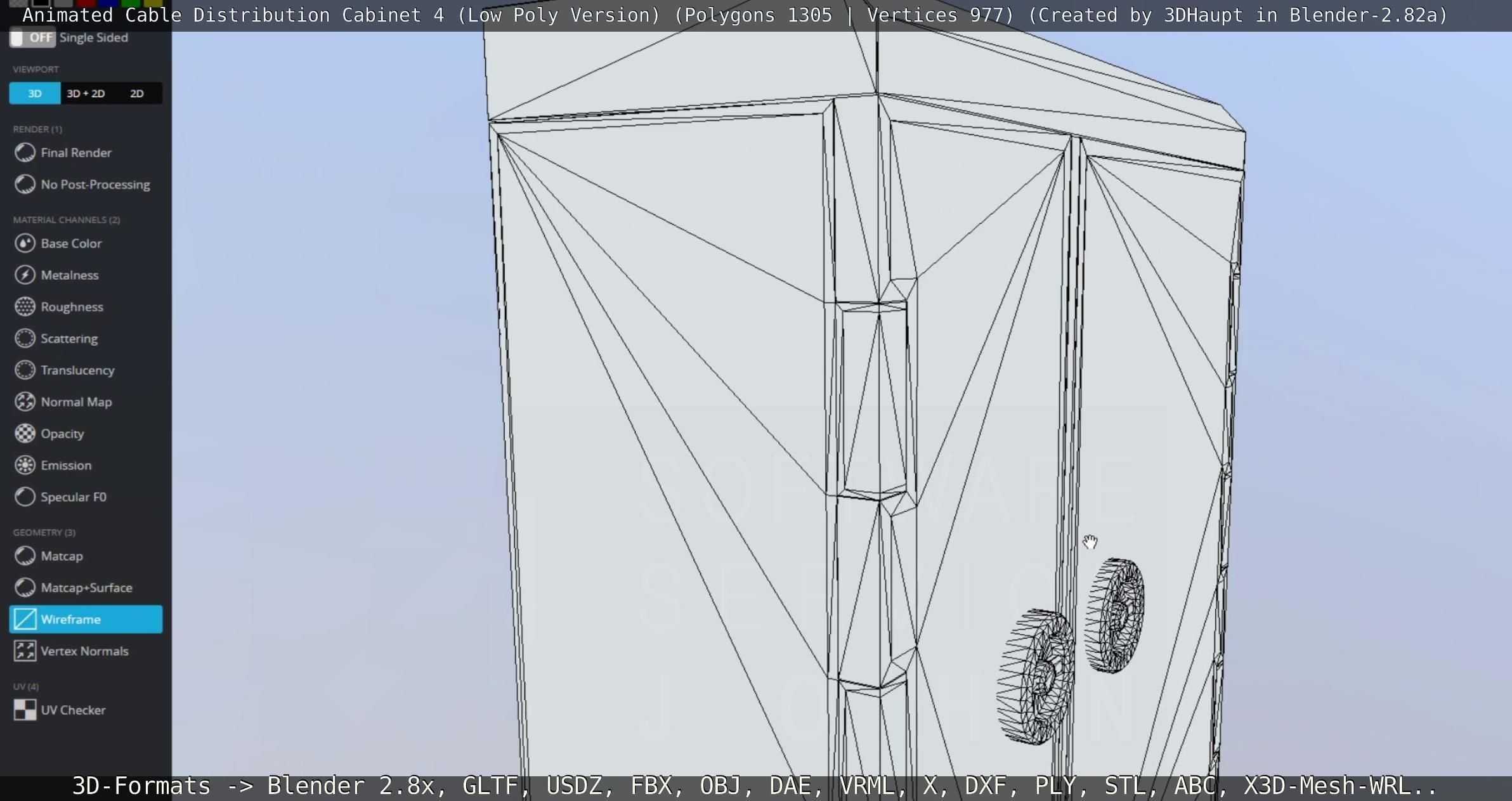Click the RENDER (1) section heading
The width and height of the screenshot is (1512, 801).
click(37, 129)
